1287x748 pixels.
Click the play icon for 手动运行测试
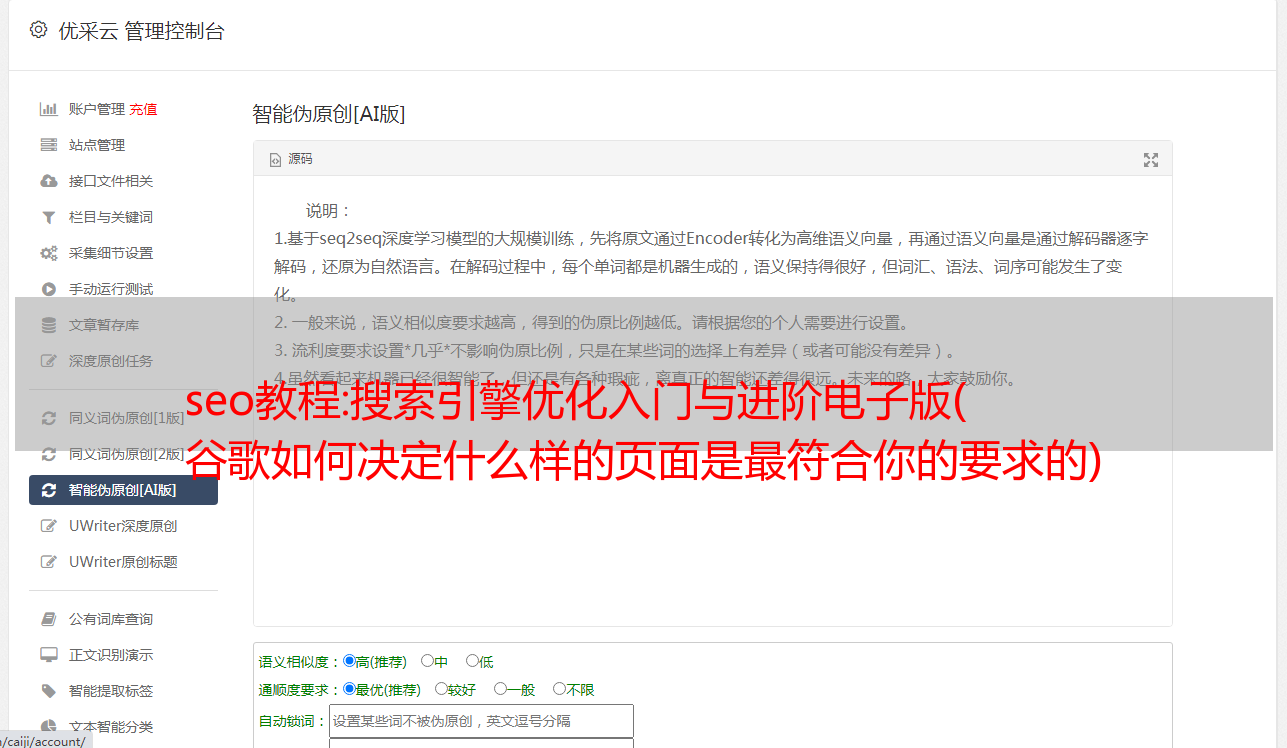(x=48, y=289)
